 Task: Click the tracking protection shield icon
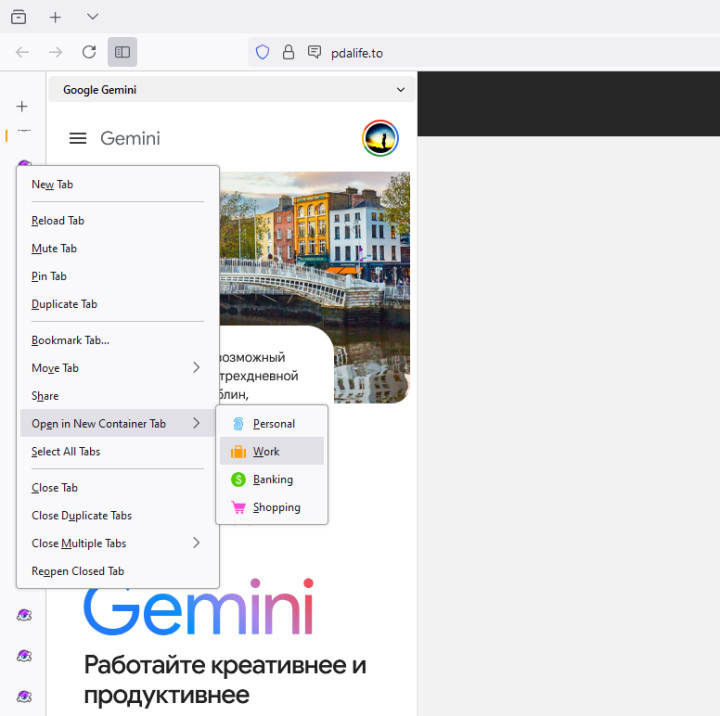point(263,52)
